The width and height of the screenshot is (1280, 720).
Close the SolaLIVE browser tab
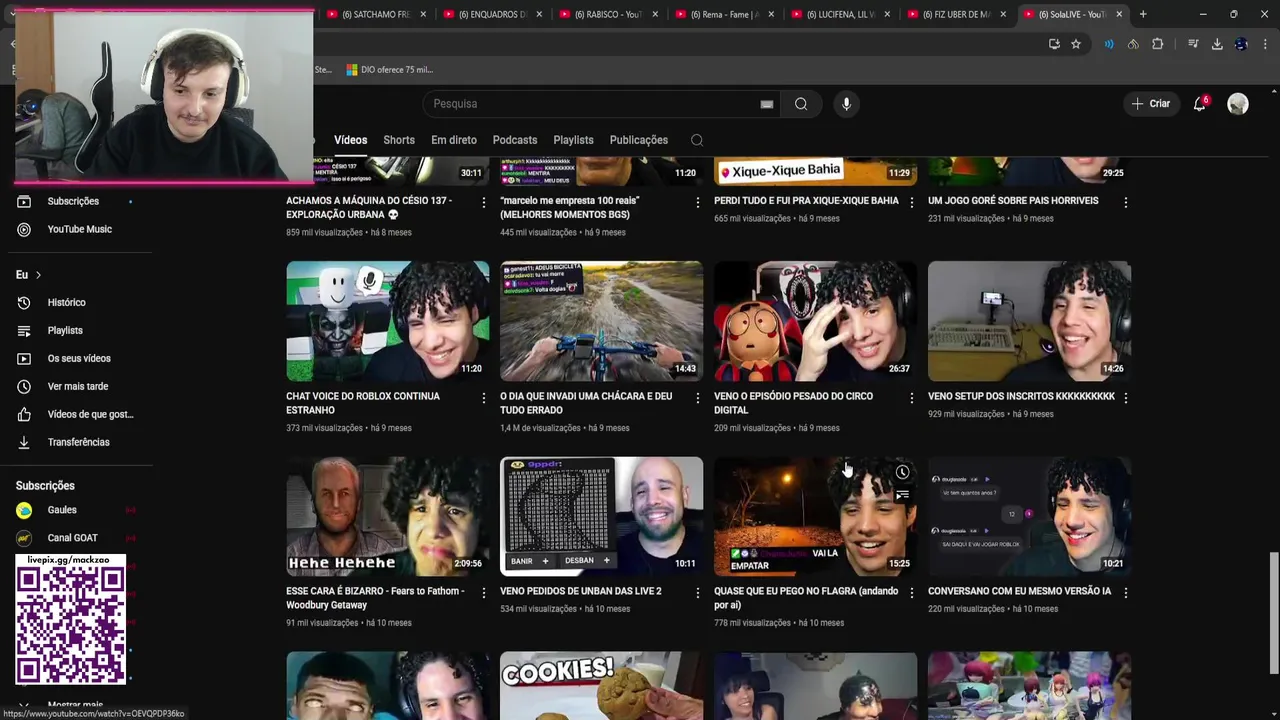pyautogui.click(x=1119, y=14)
